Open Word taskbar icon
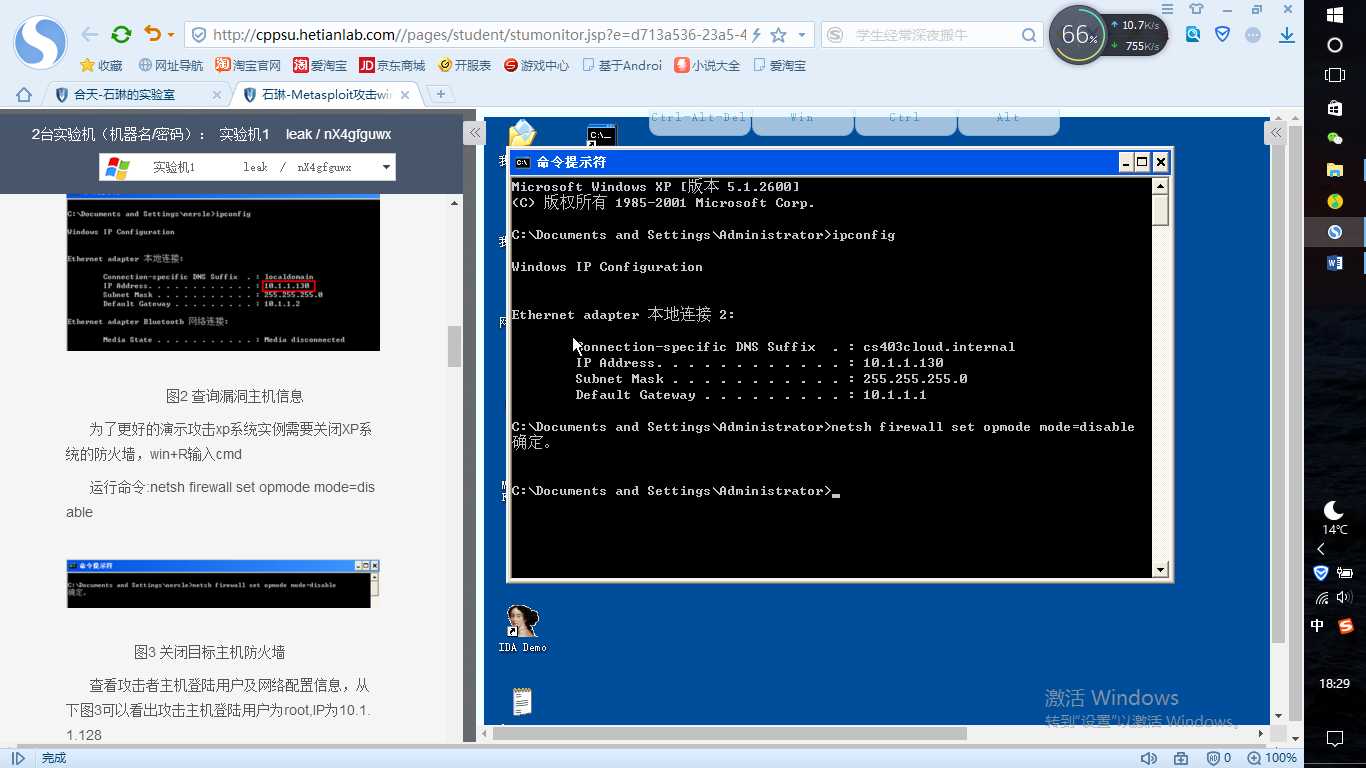The height and width of the screenshot is (768, 1366). [x=1335, y=263]
